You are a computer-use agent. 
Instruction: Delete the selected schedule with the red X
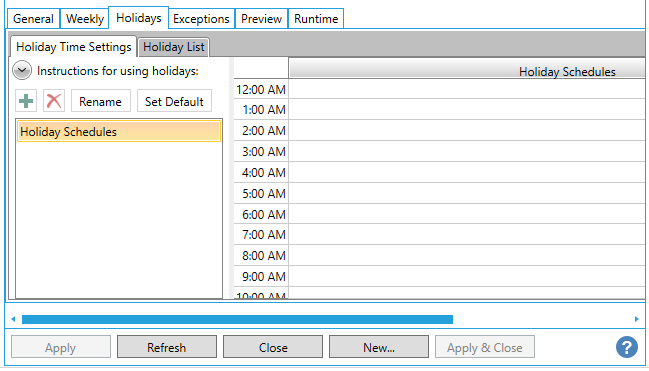54,101
